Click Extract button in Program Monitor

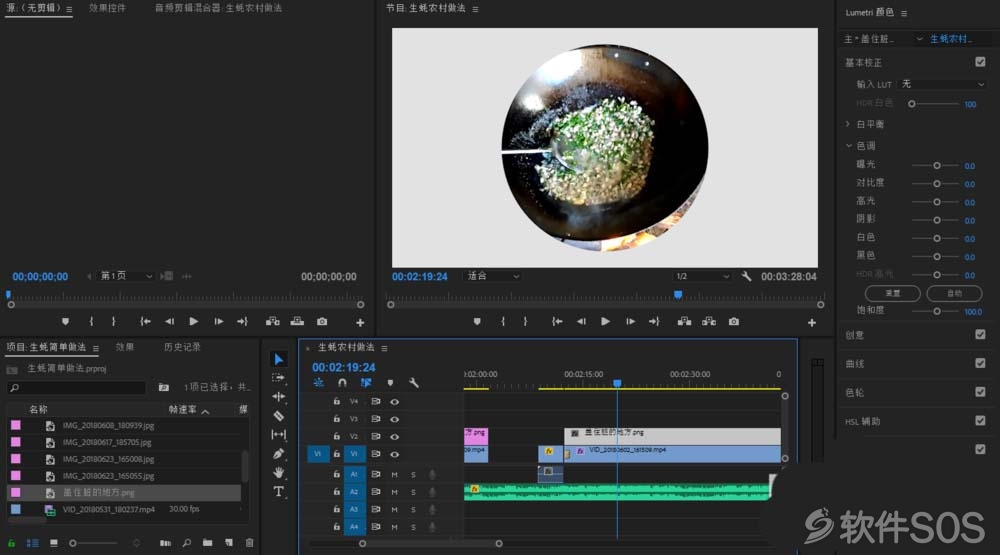(x=709, y=322)
